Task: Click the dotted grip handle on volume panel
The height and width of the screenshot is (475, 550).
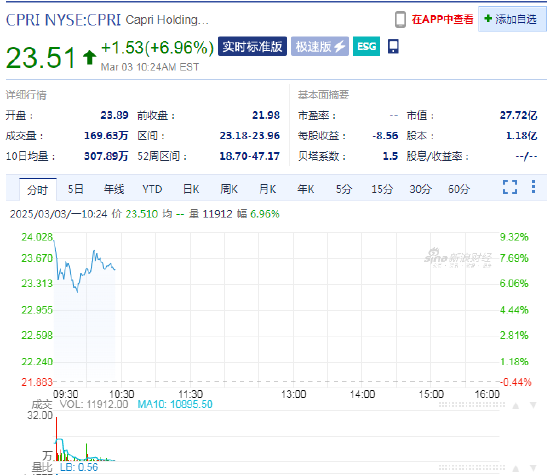Action: 472,405
